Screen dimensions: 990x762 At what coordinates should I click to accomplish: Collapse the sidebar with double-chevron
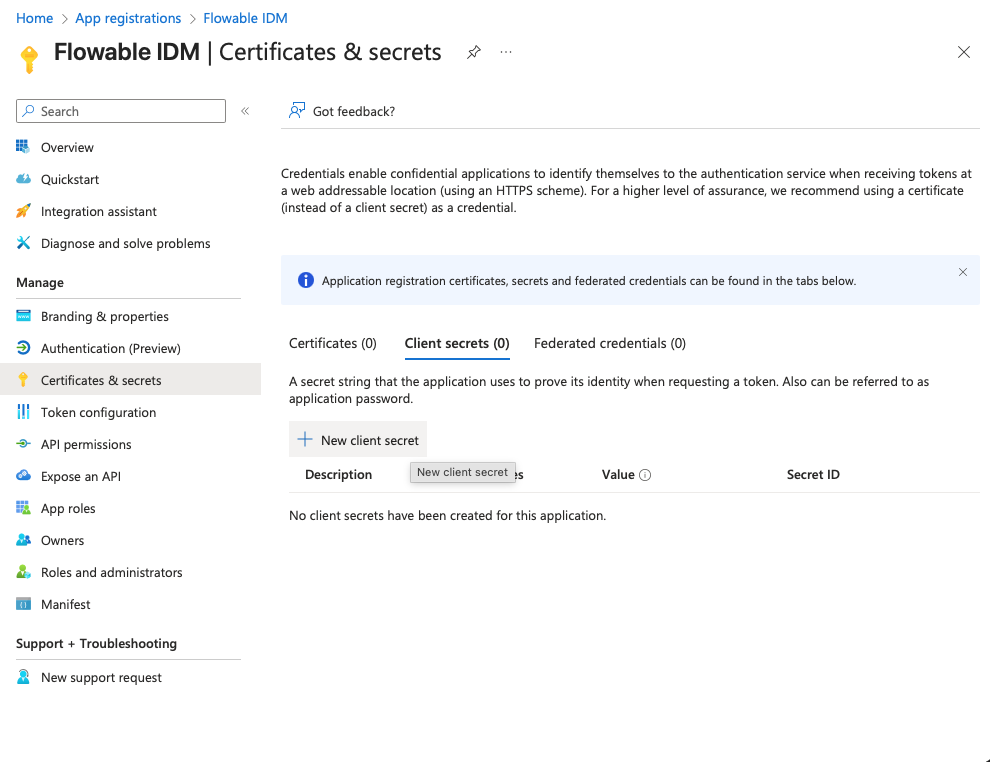pos(245,111)
